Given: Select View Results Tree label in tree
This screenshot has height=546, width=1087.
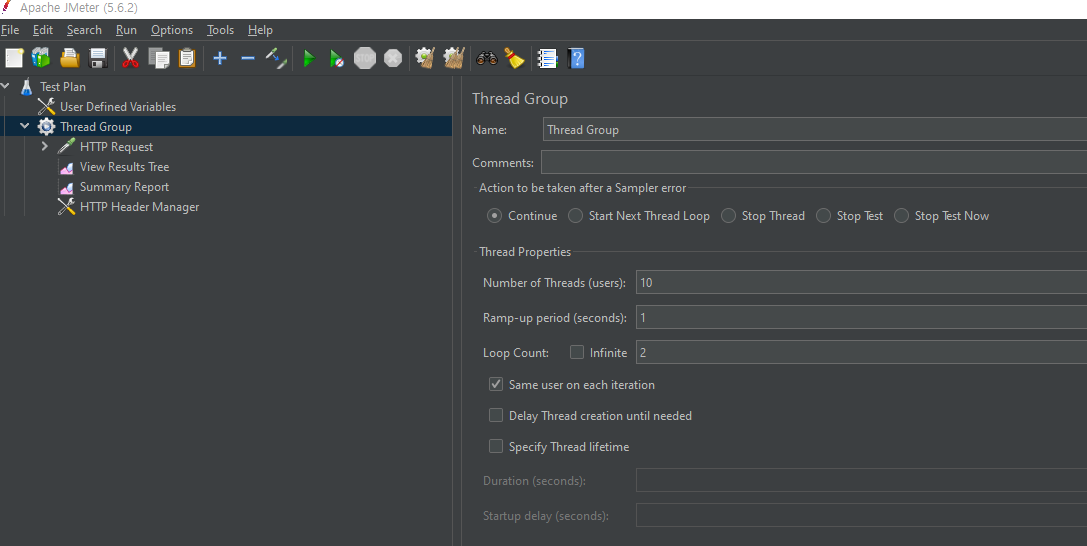Looking at the screenshot, I should (124, 167).
